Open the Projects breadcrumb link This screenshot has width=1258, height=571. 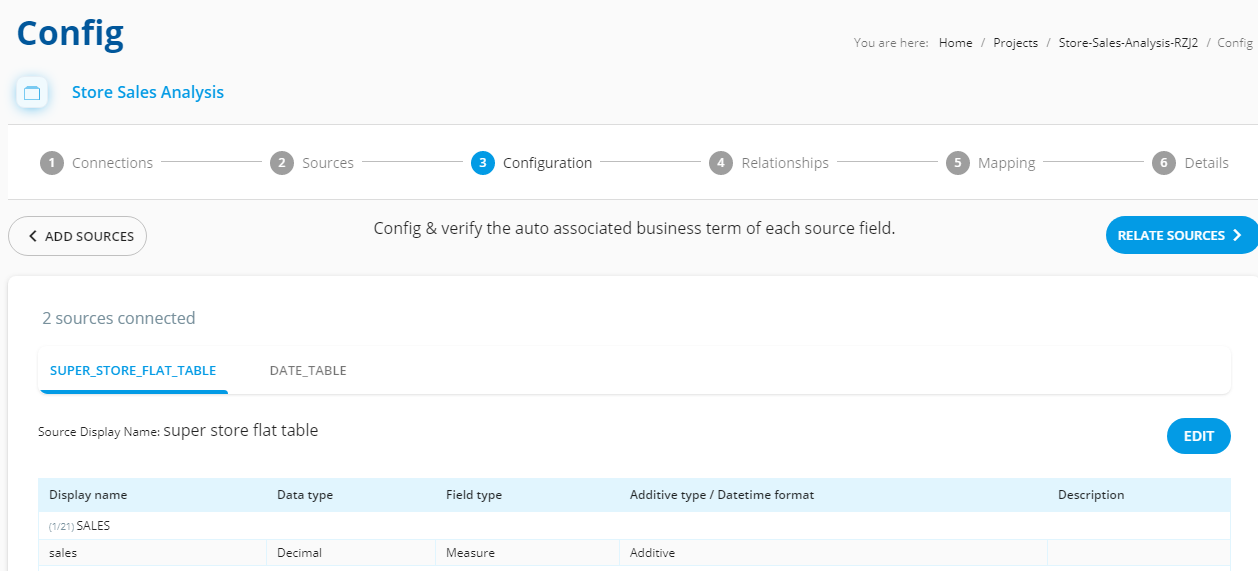click(1016, 43)
